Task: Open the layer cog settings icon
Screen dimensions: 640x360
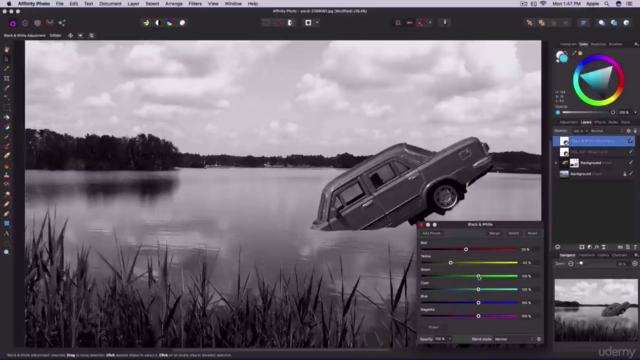Action: point(629,131)
